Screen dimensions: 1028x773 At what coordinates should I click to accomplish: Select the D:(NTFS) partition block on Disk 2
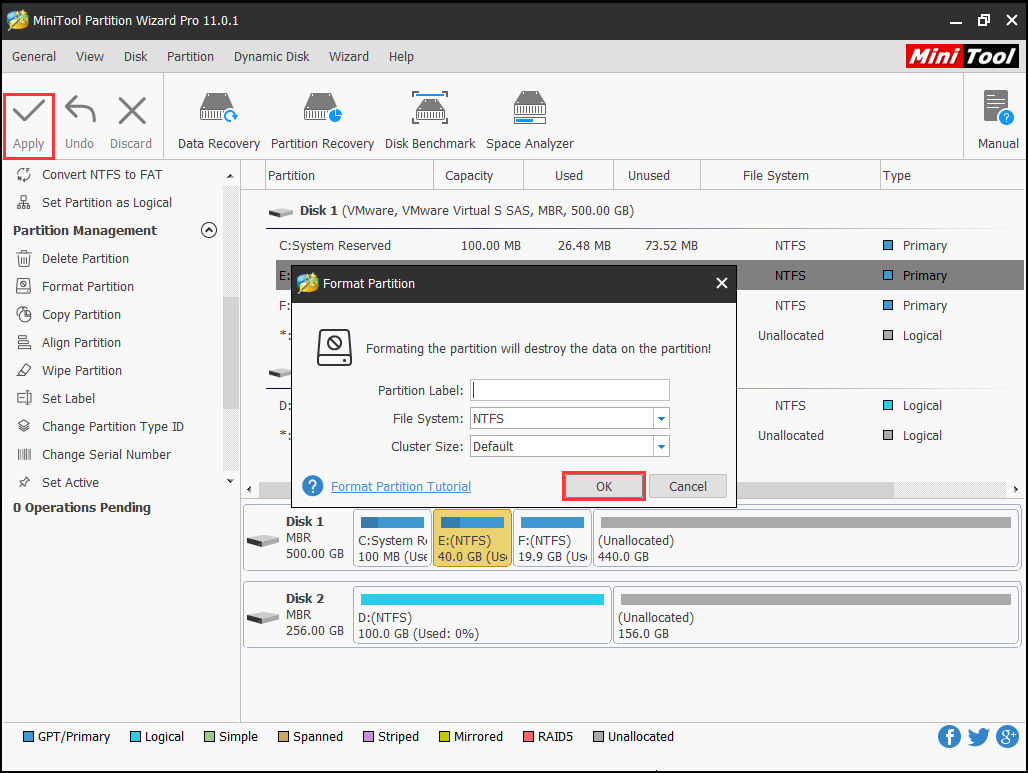[482, 614]
